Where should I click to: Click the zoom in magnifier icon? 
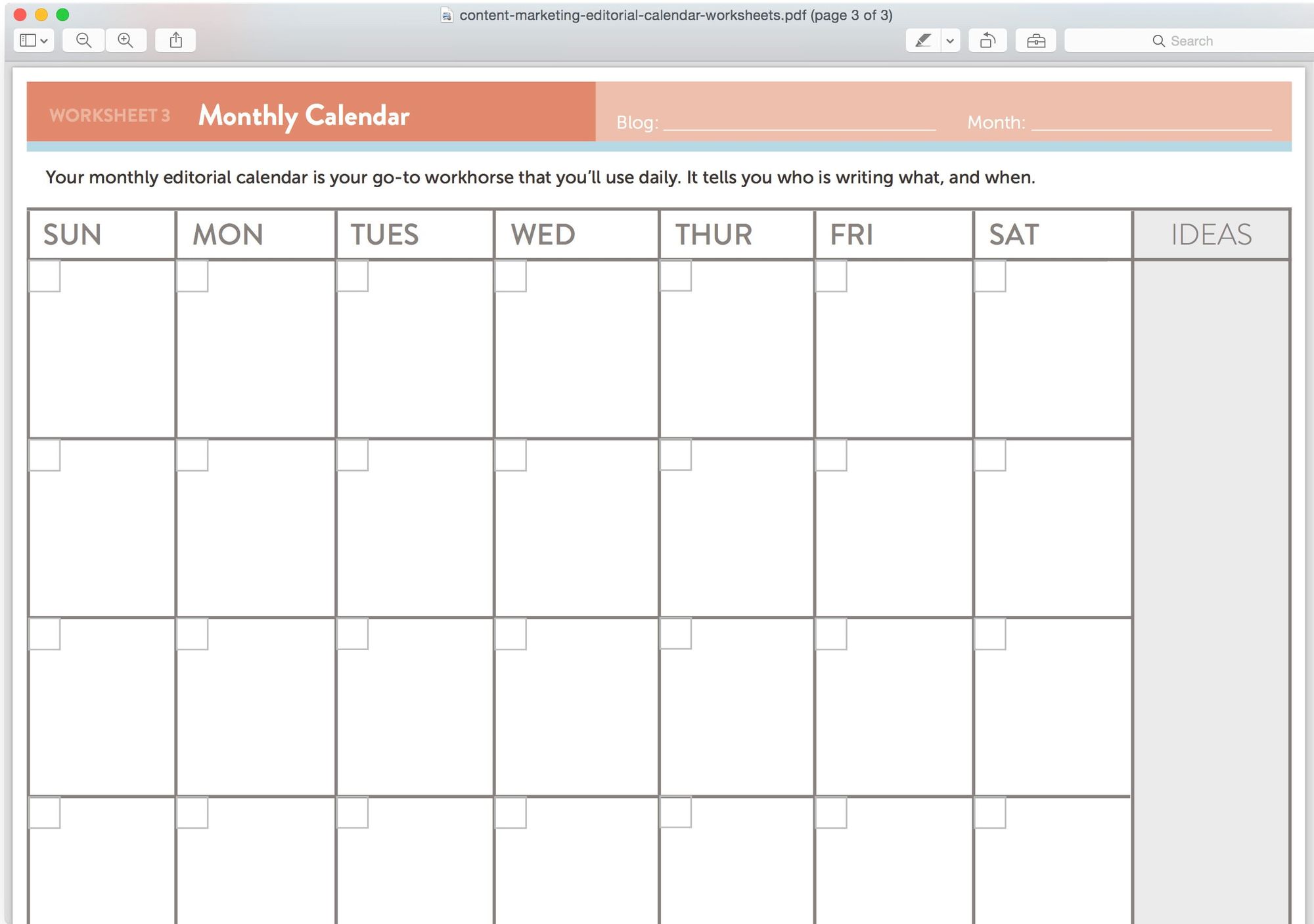coord(124,40)
